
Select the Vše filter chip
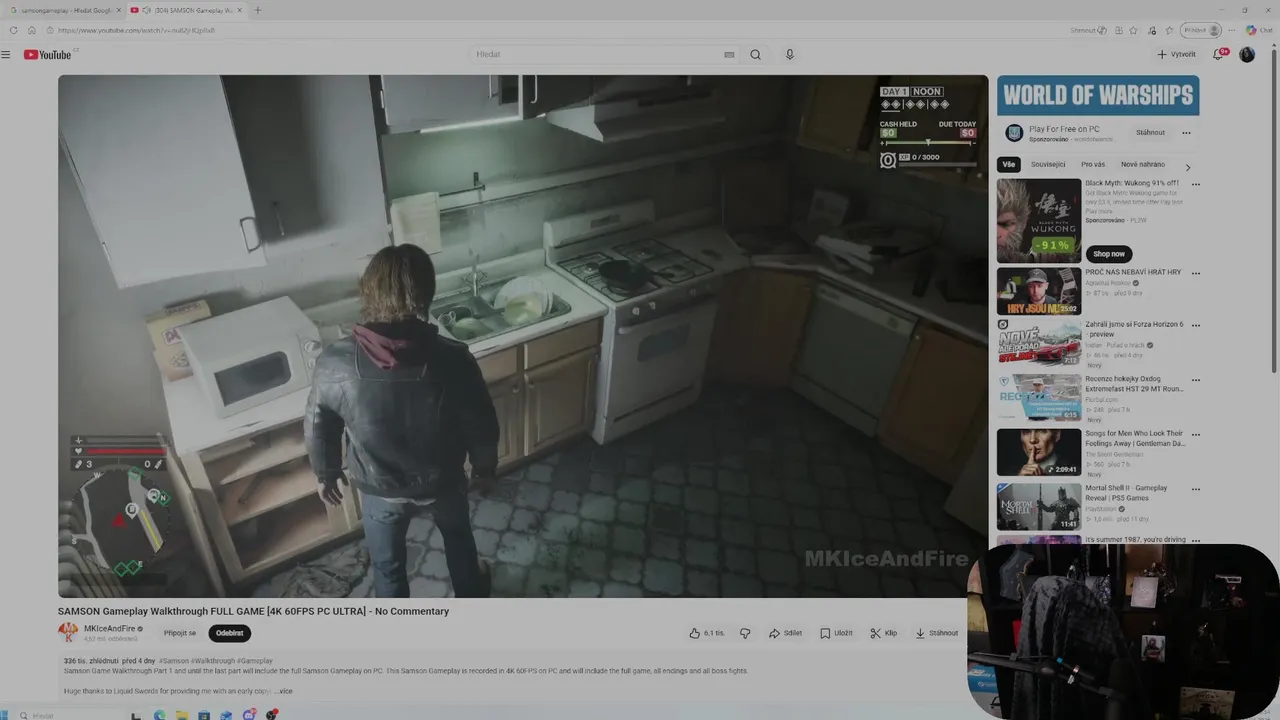coord(1009,164)
